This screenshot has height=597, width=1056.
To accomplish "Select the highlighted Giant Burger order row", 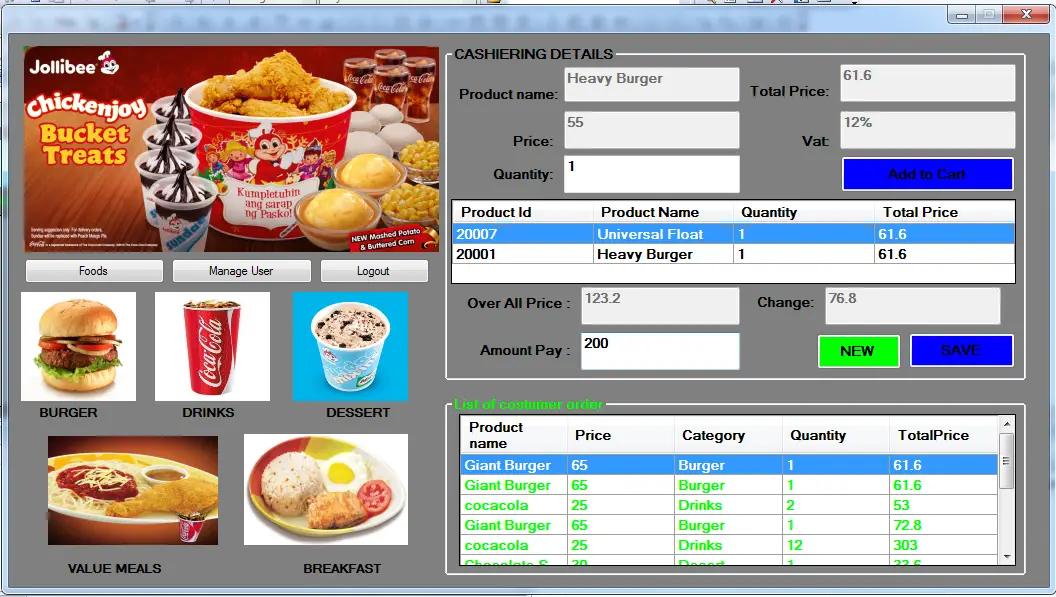I will point(729,465).
